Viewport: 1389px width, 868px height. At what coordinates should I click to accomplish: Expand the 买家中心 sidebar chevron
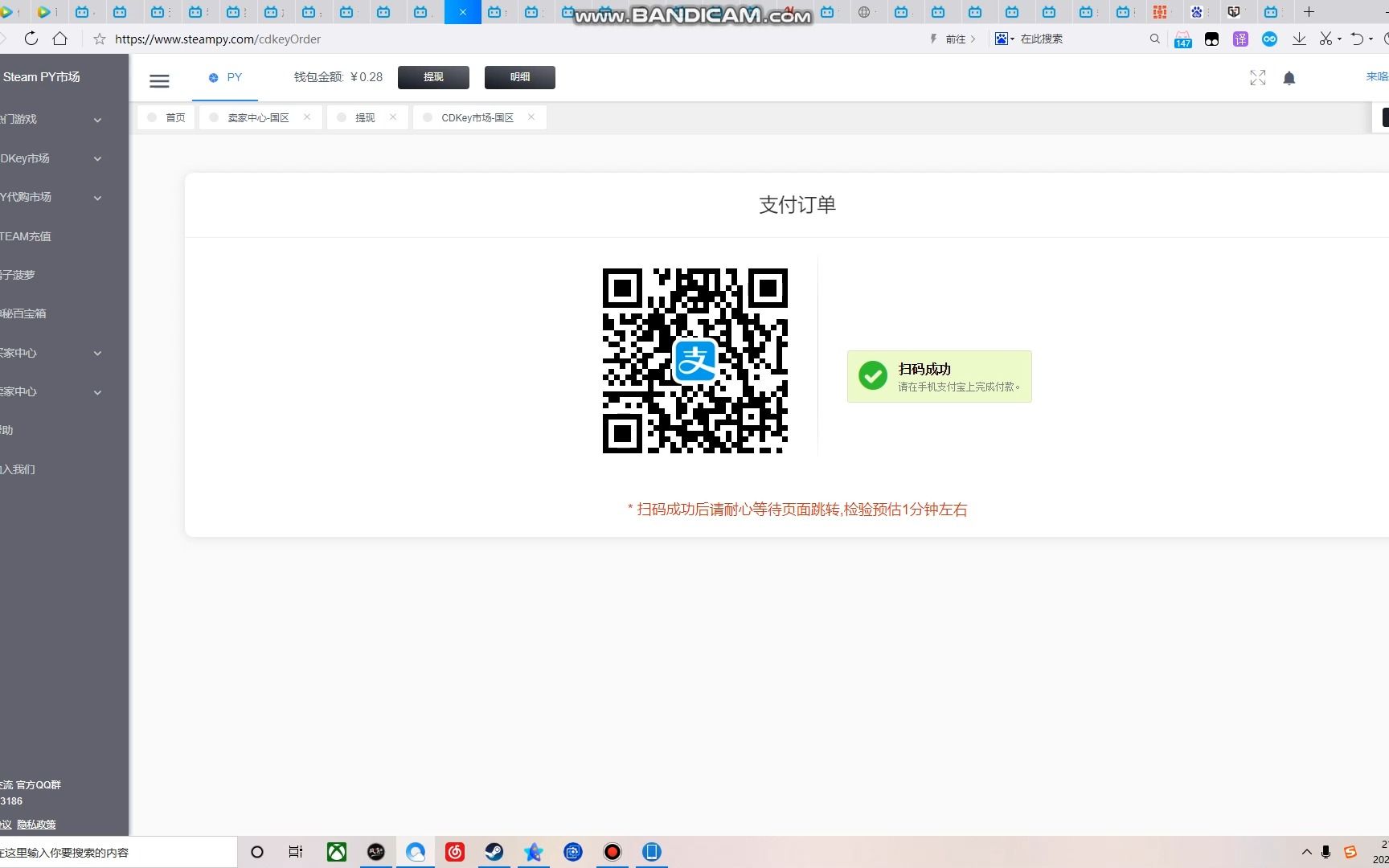[x=97, y=353]
